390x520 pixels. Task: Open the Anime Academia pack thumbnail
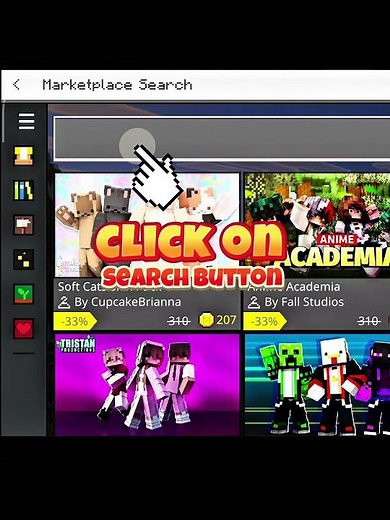[317, 225]
